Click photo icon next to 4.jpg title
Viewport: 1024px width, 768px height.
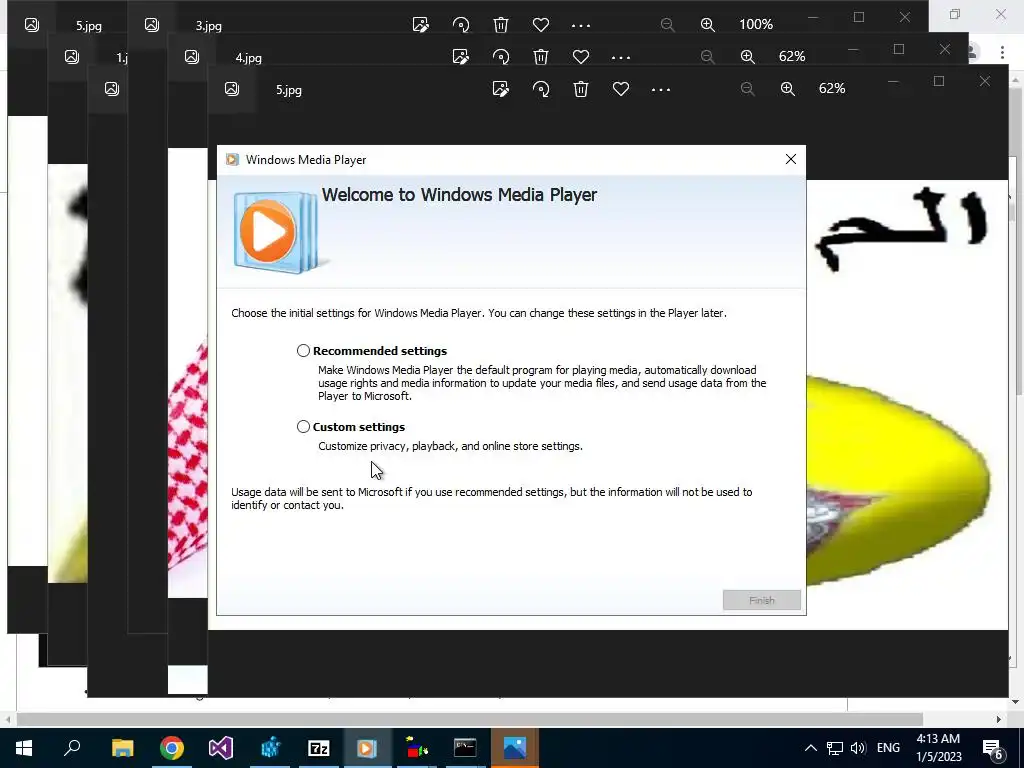[x=191, y=57]
